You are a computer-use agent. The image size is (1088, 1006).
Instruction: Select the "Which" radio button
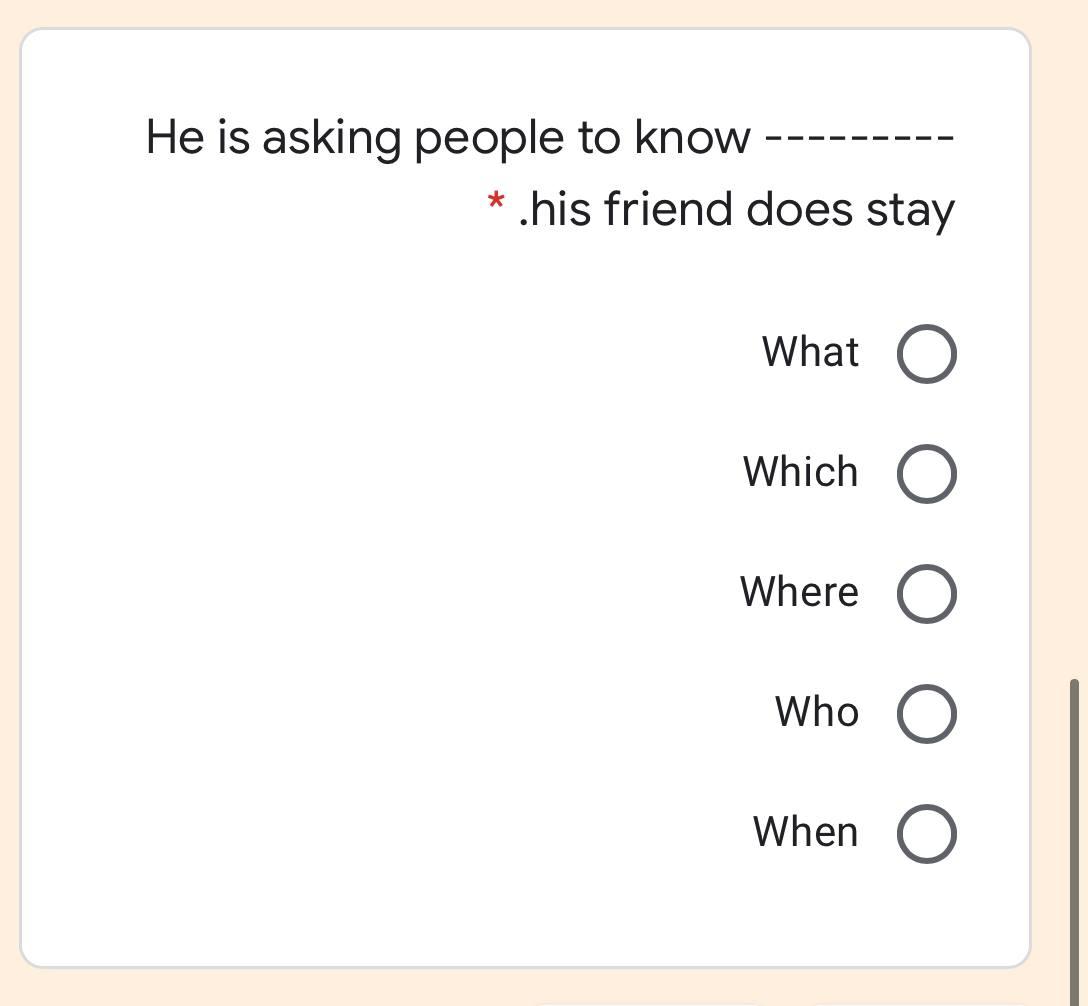(x=928, y=473)
